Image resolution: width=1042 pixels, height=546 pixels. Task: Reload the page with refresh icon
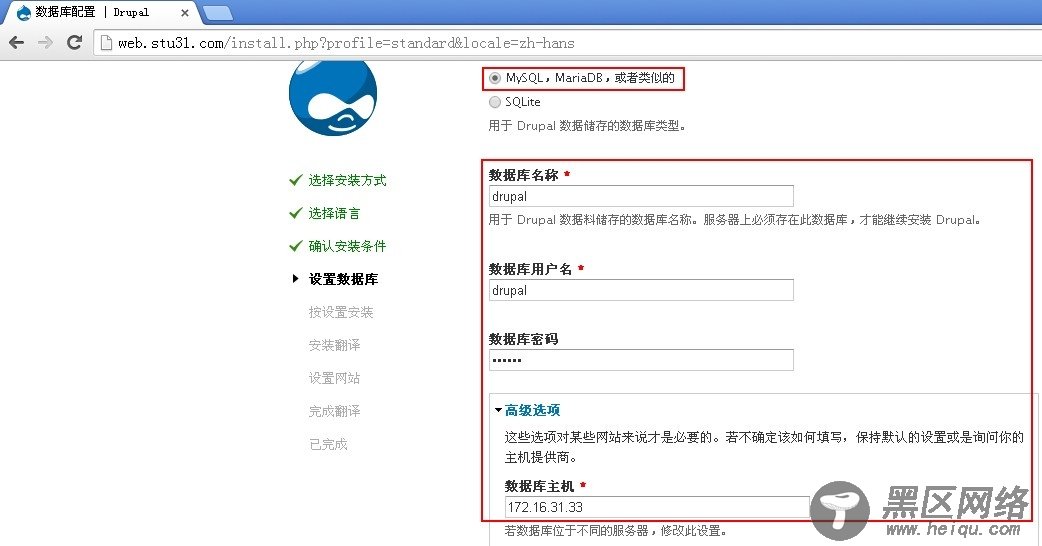tap(74, 43)
